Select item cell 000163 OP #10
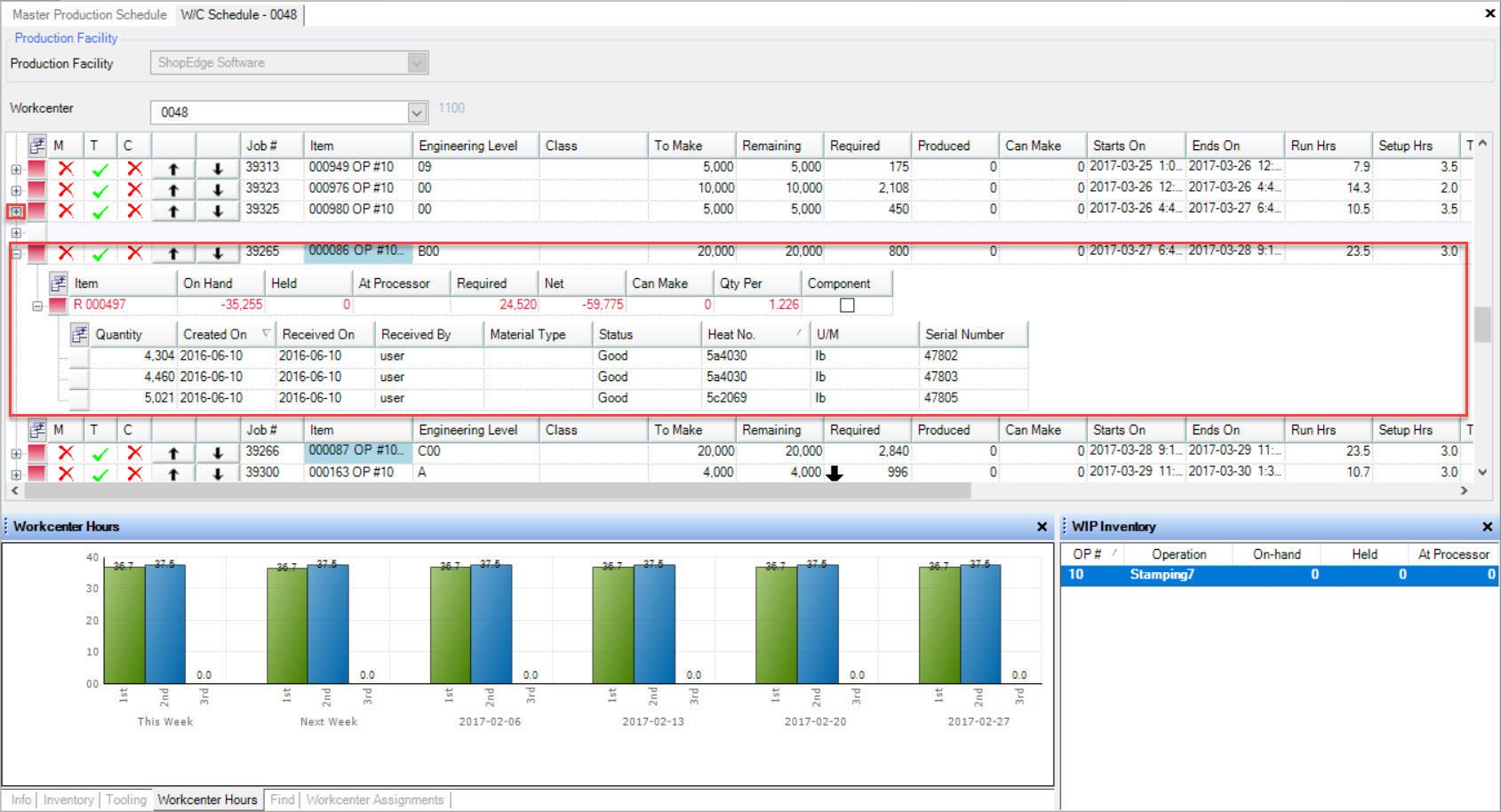 pos(358,472)
